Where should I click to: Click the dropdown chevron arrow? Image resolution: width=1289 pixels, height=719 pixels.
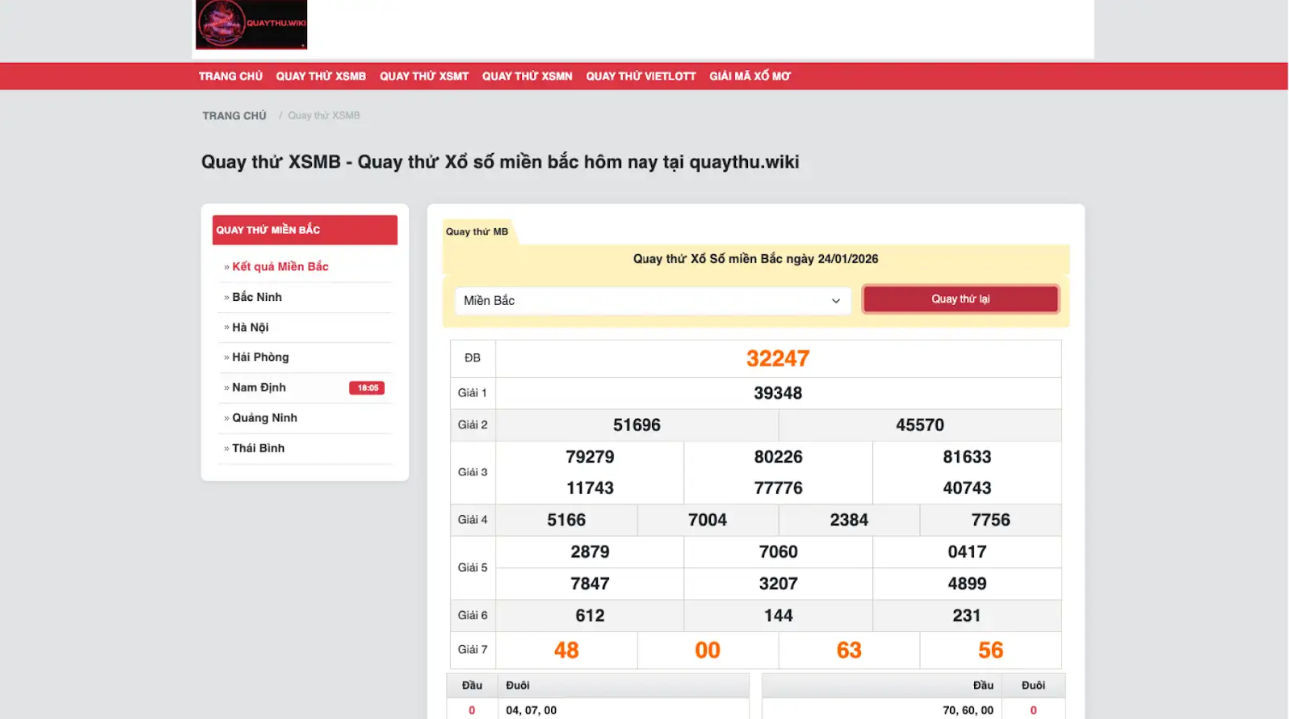click(836, 301)
